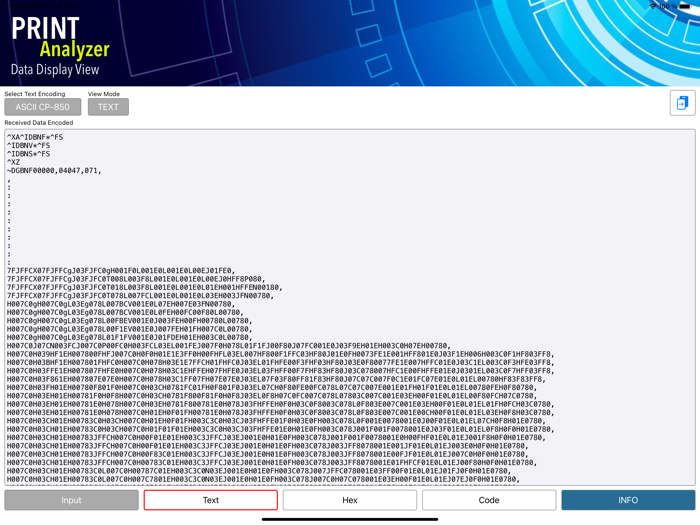Click the Data Display View title
700x525 pixels.
coord(55,70)
